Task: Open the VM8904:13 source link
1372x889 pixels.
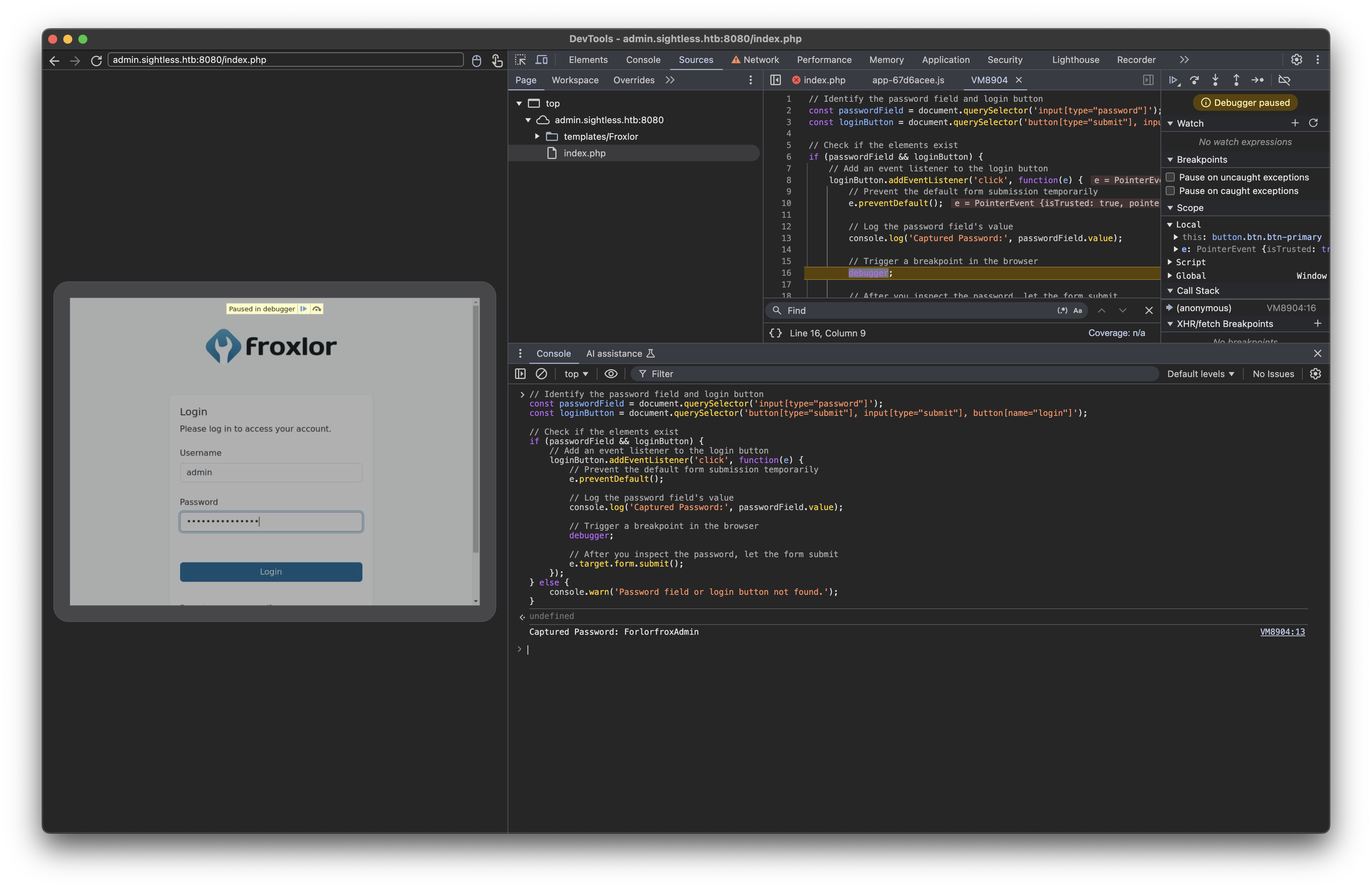Action: coord(1282,632)
